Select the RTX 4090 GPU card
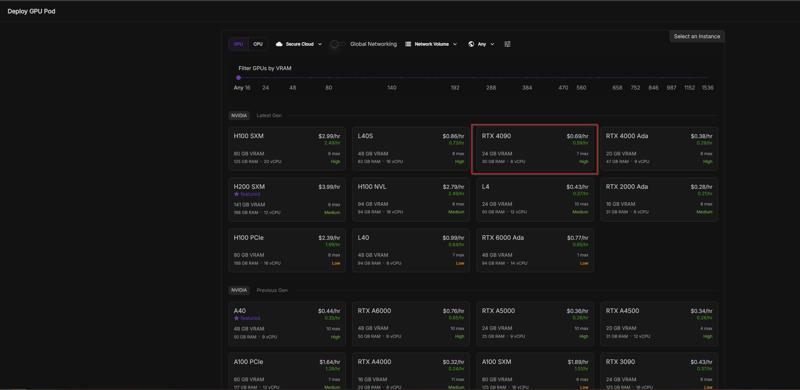This screenshot has width=800, height=390. 535,149
